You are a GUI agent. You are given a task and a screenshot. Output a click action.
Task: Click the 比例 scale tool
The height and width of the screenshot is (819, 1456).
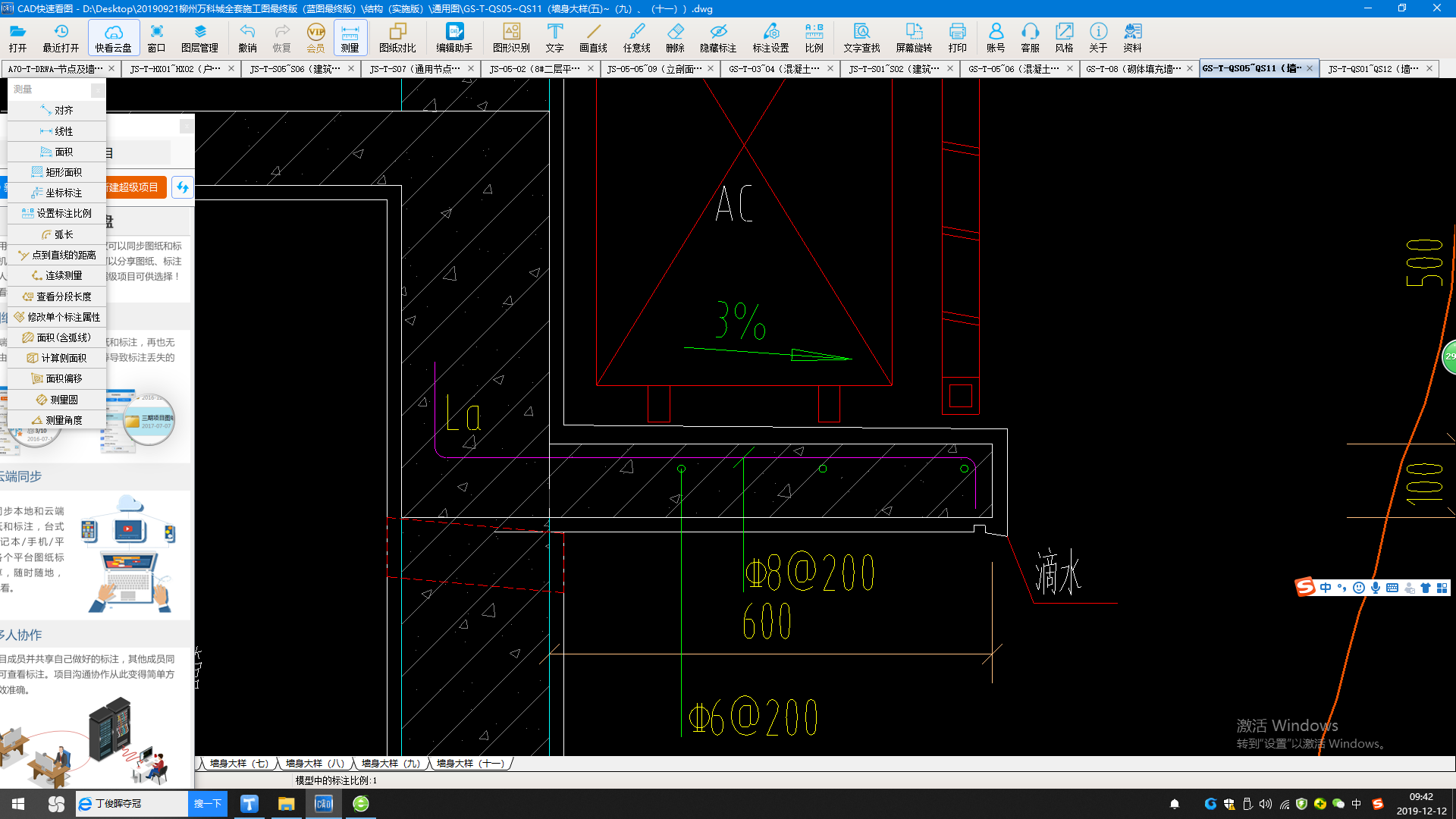(814, 37)
